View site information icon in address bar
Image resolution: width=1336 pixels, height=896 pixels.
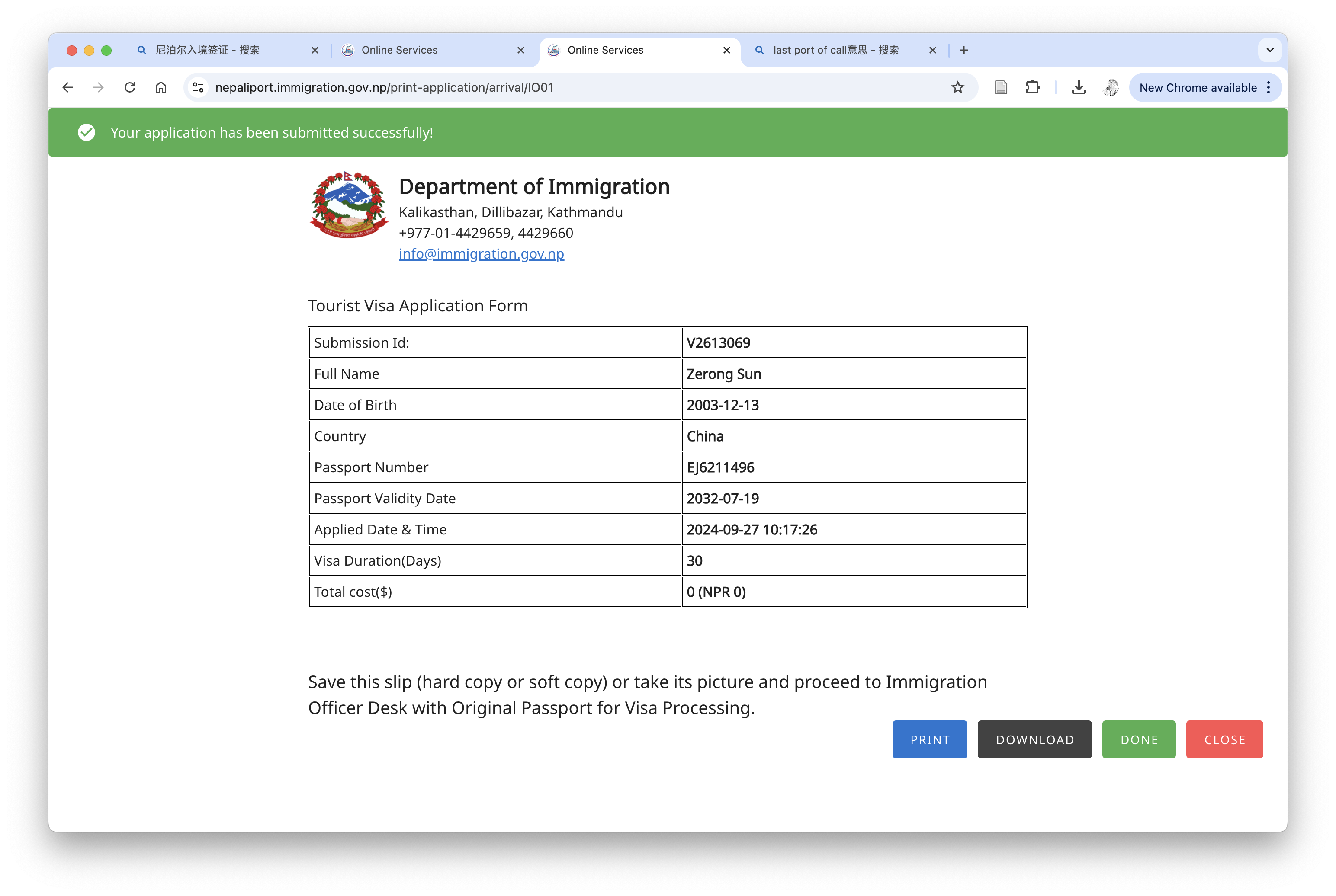[x=199, y=87]
